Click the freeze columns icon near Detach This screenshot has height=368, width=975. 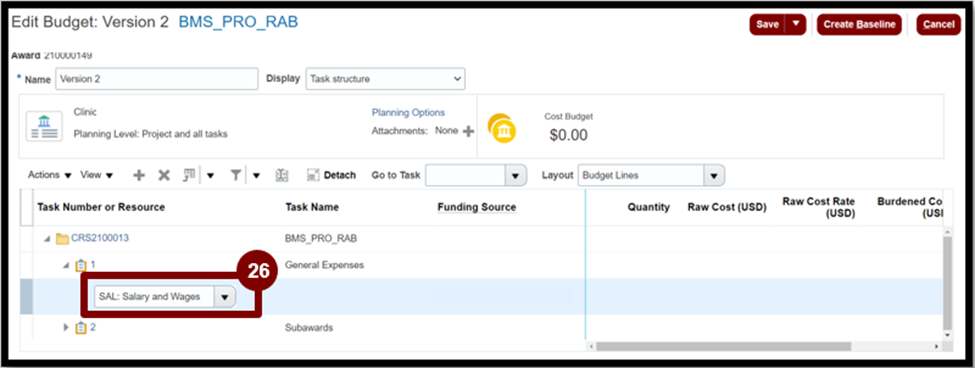pos(282,175)
